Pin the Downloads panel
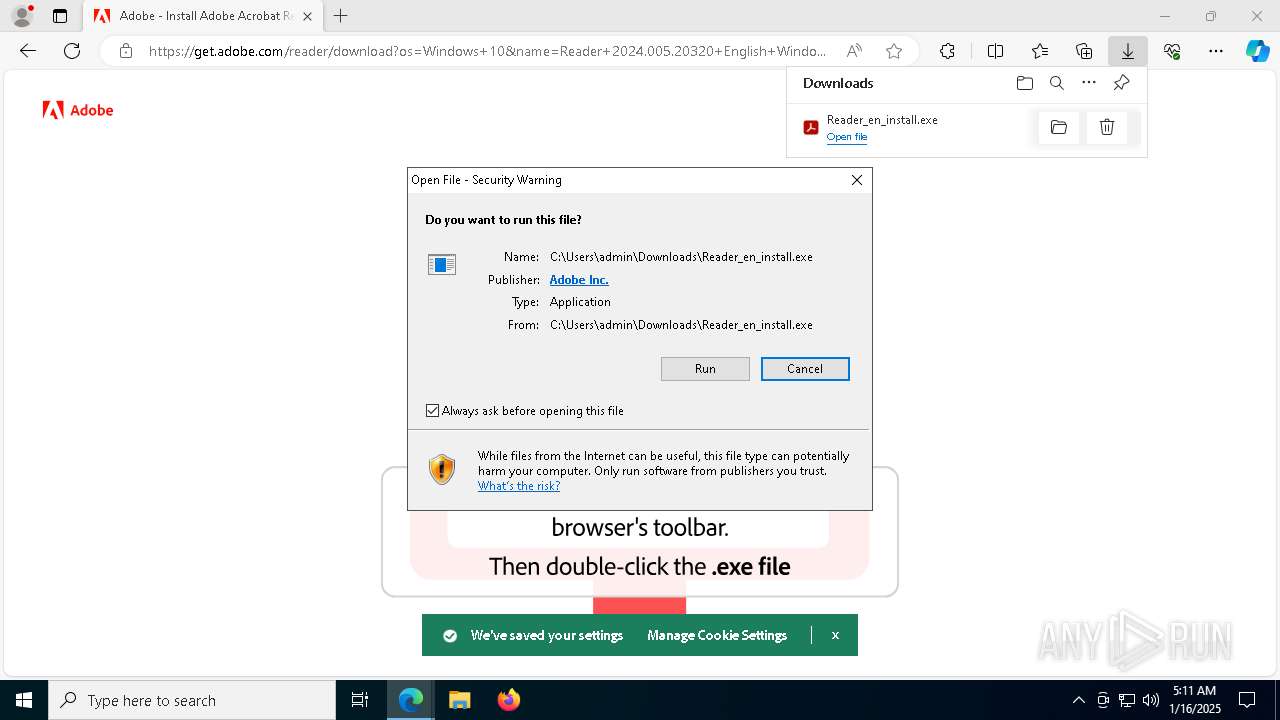This screenshot has height=720, width=1280. point(1121,83)
